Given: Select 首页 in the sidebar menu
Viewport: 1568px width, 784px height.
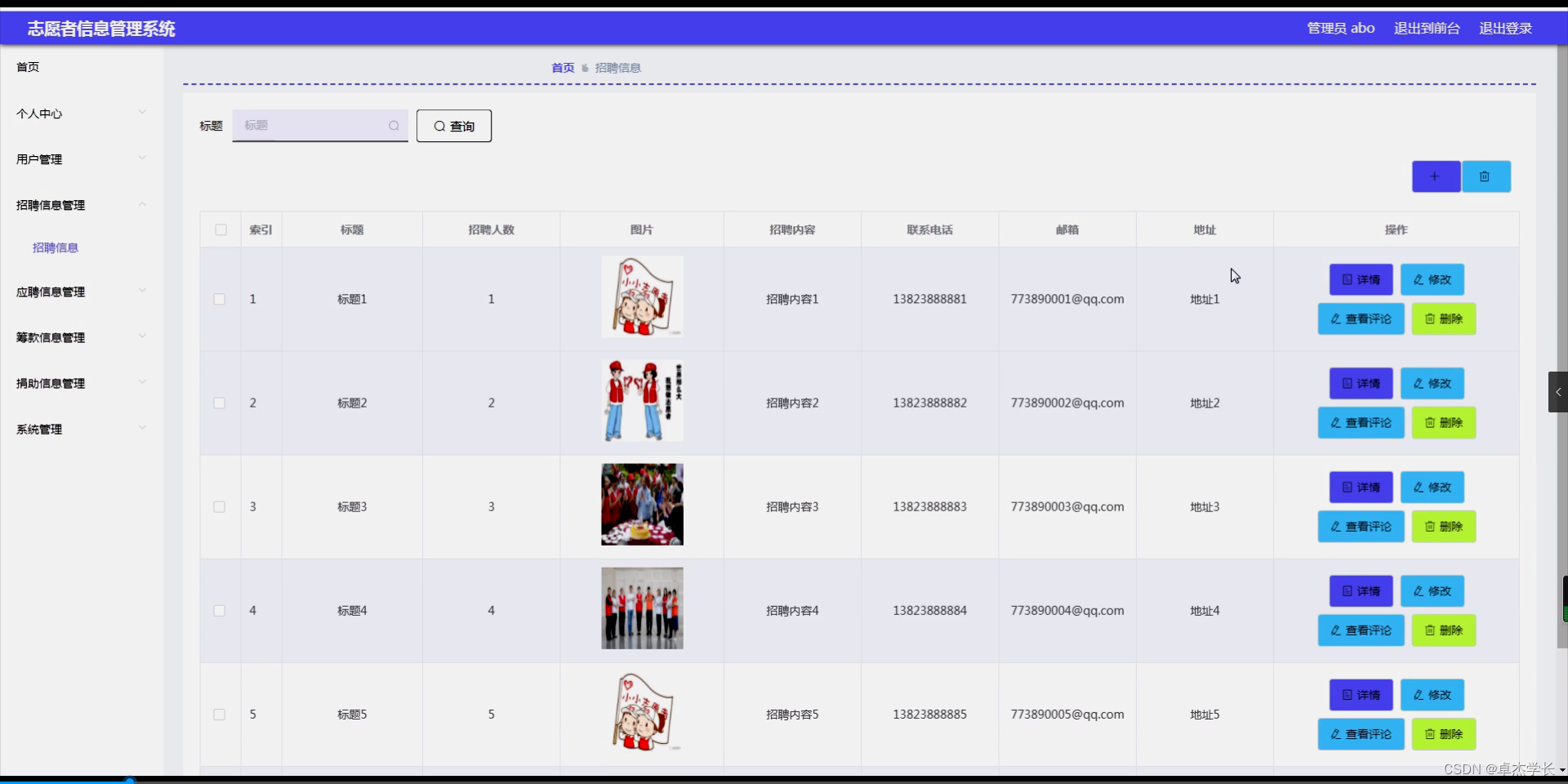Looking at the screenshot, I should (x=27, y=67).
